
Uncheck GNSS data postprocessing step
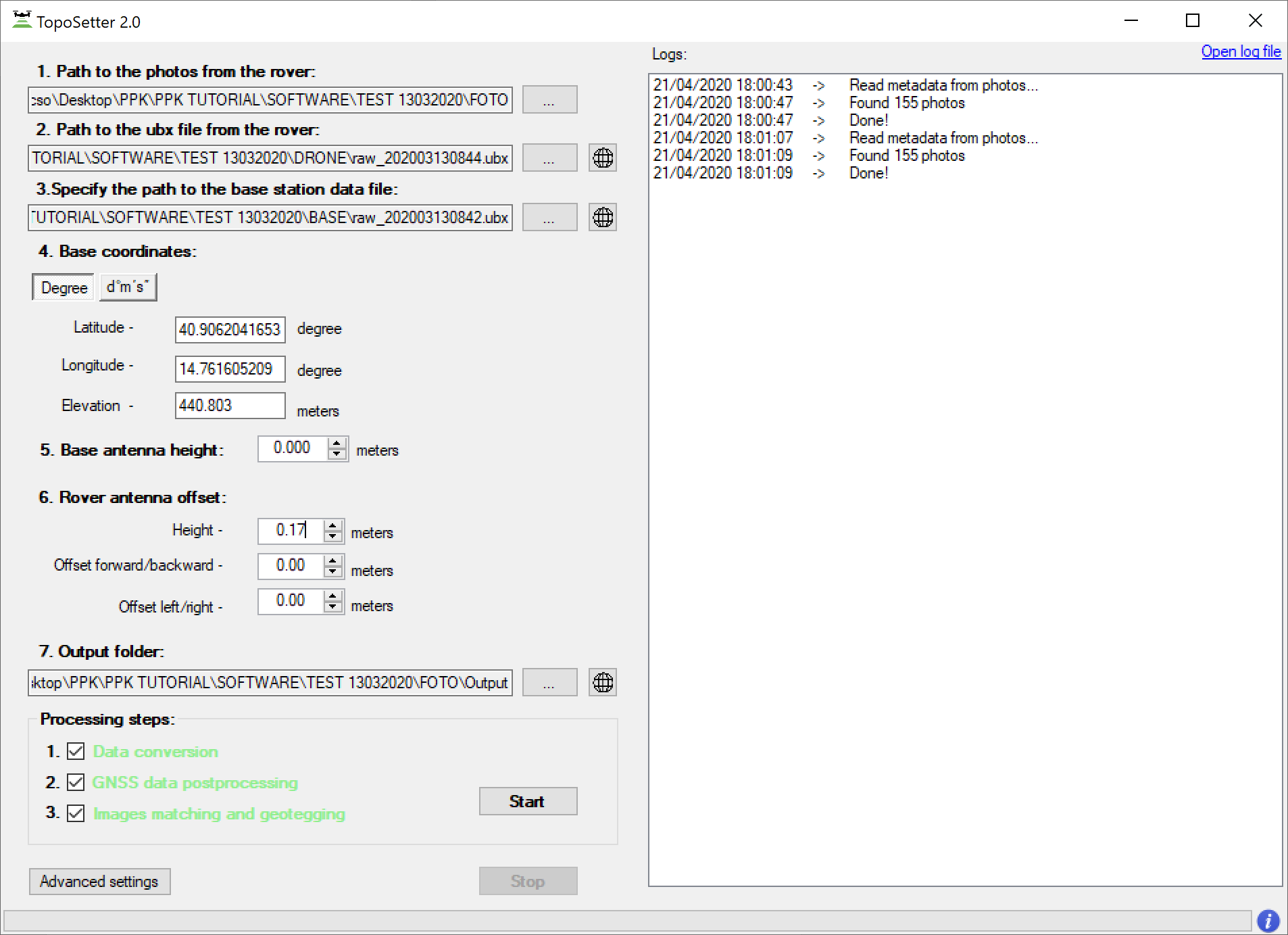(76, 783)
